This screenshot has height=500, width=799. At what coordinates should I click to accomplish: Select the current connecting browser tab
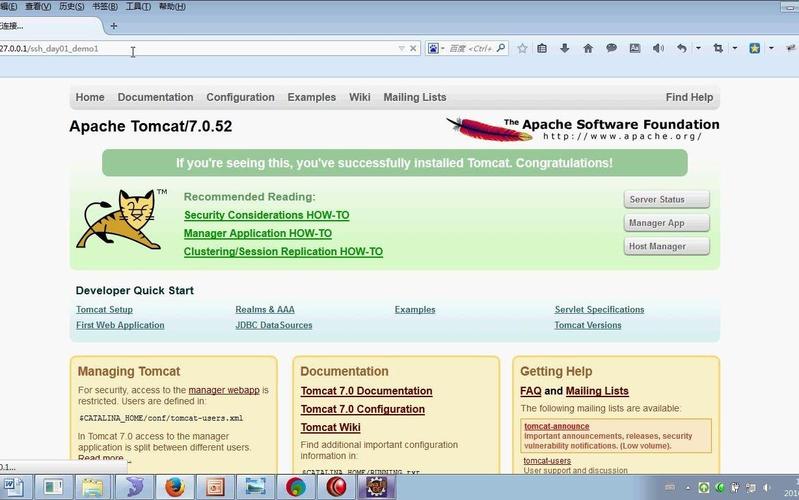pos(50,25)
